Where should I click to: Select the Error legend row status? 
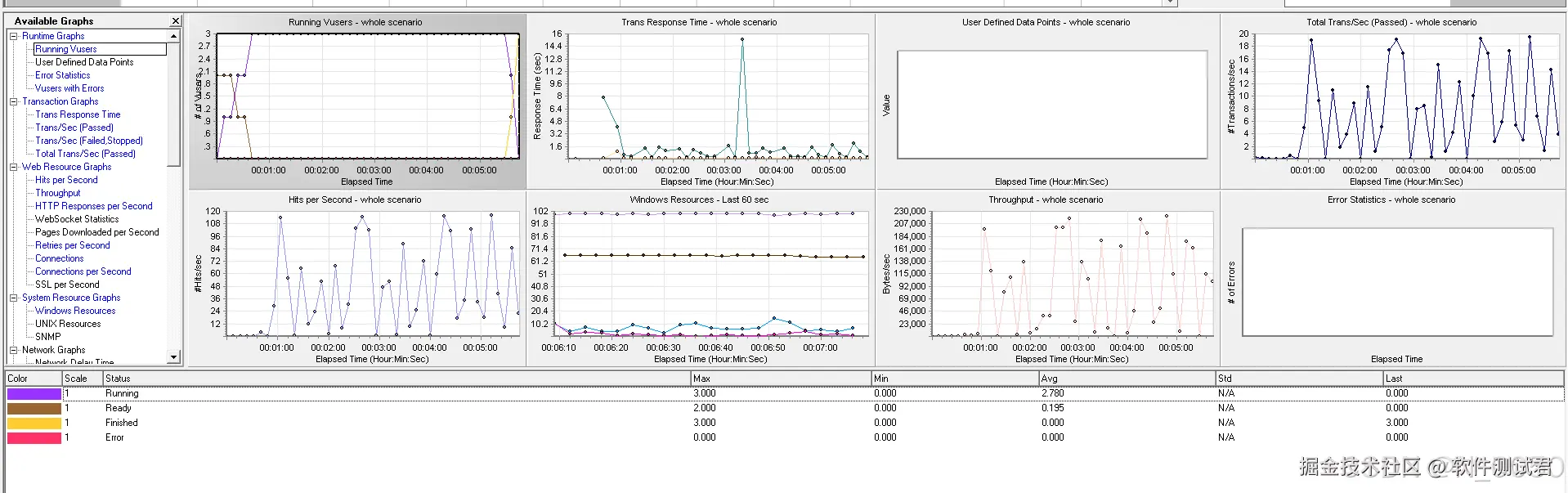pos(114,437)
